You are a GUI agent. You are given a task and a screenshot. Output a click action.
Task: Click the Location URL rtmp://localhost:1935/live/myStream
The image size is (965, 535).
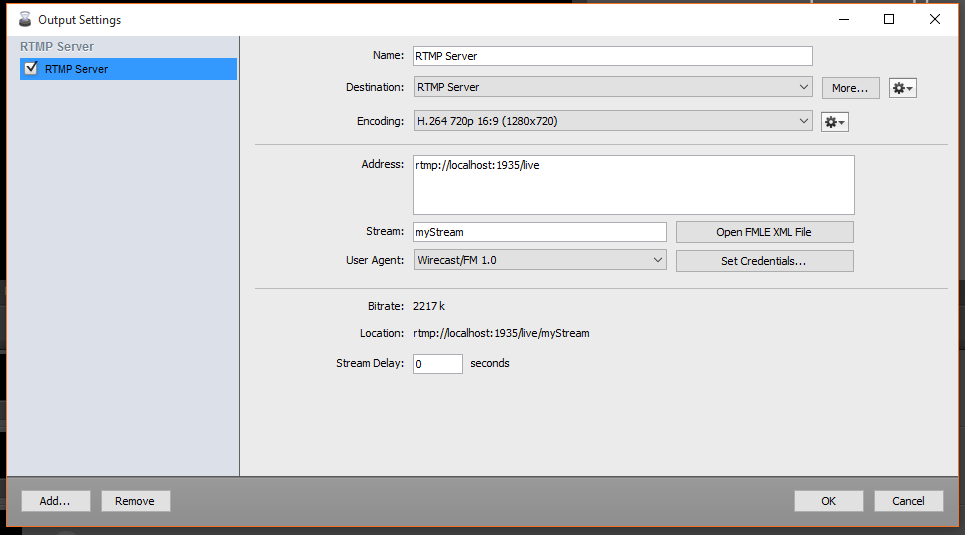click(x=501, y=333)
